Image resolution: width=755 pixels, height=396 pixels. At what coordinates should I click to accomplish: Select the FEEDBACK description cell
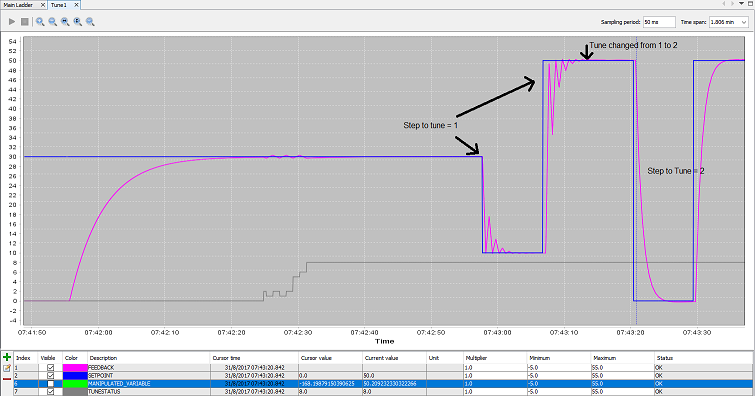[x=149, y=368]
